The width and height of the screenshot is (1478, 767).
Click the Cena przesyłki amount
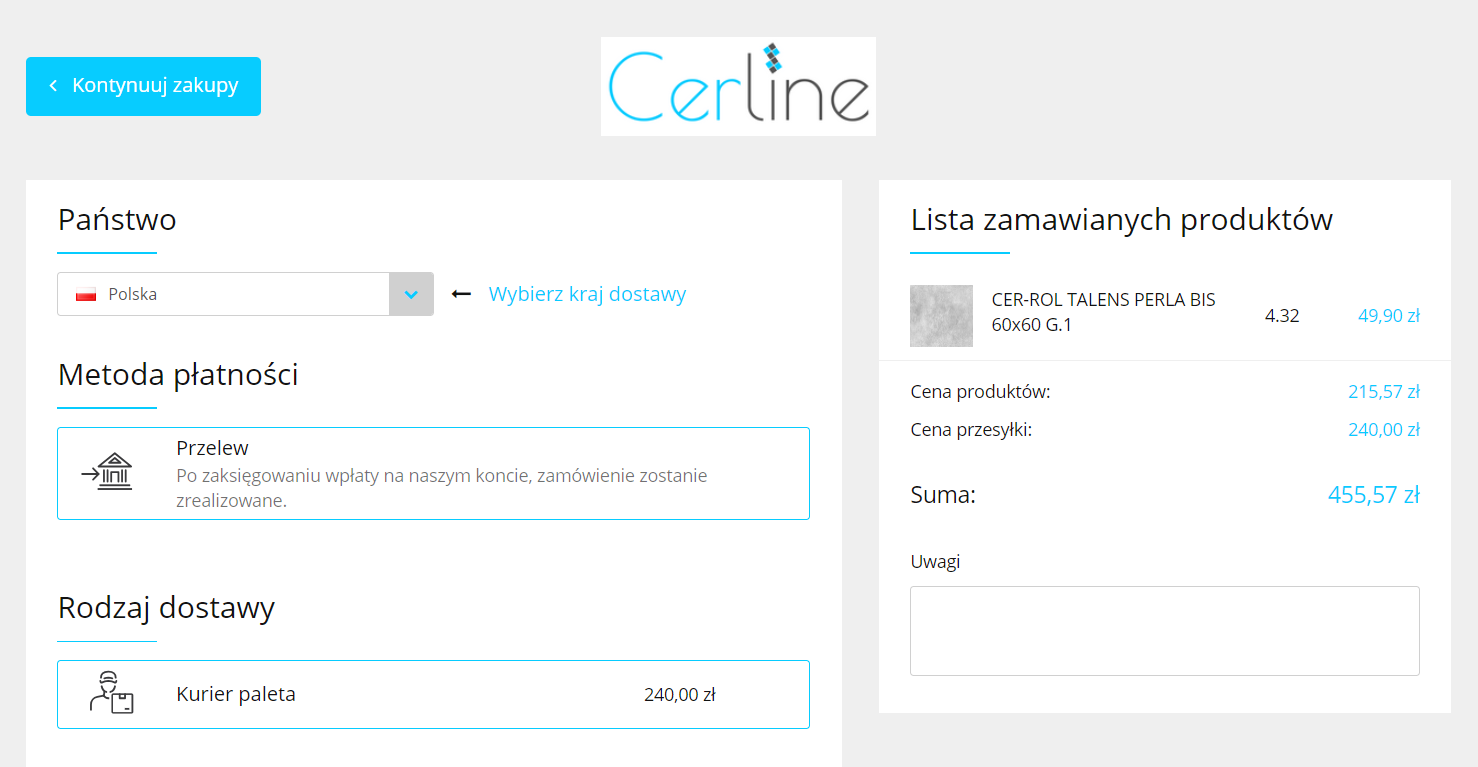click(1383, 430)
